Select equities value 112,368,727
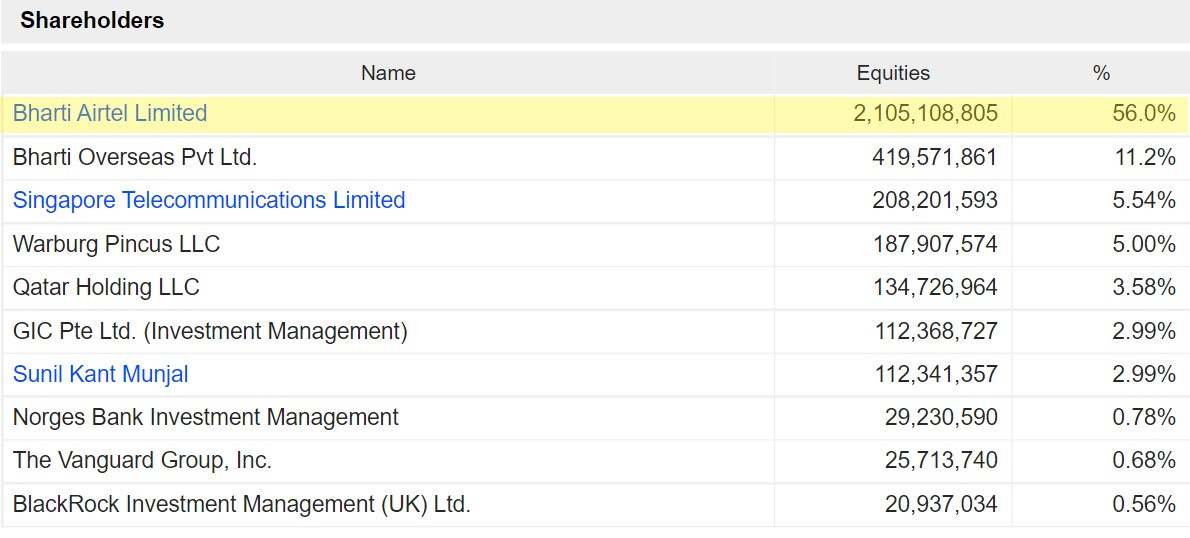This screenshot has width=1190, height=538. coord(936,331)
